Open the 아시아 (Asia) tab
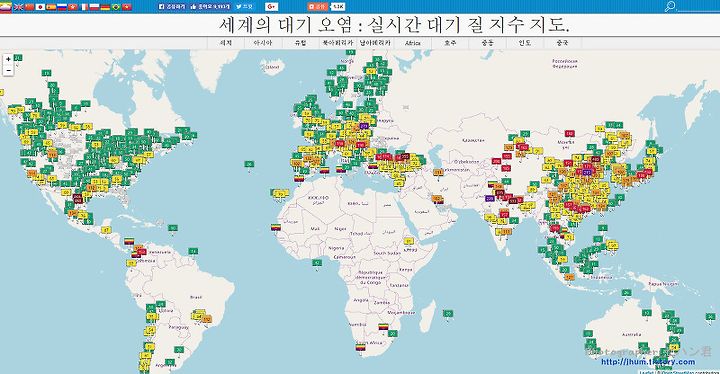Image resolution: width=720 pixels, height=374 pixels. pyautogui.click(x=263, y=43)
